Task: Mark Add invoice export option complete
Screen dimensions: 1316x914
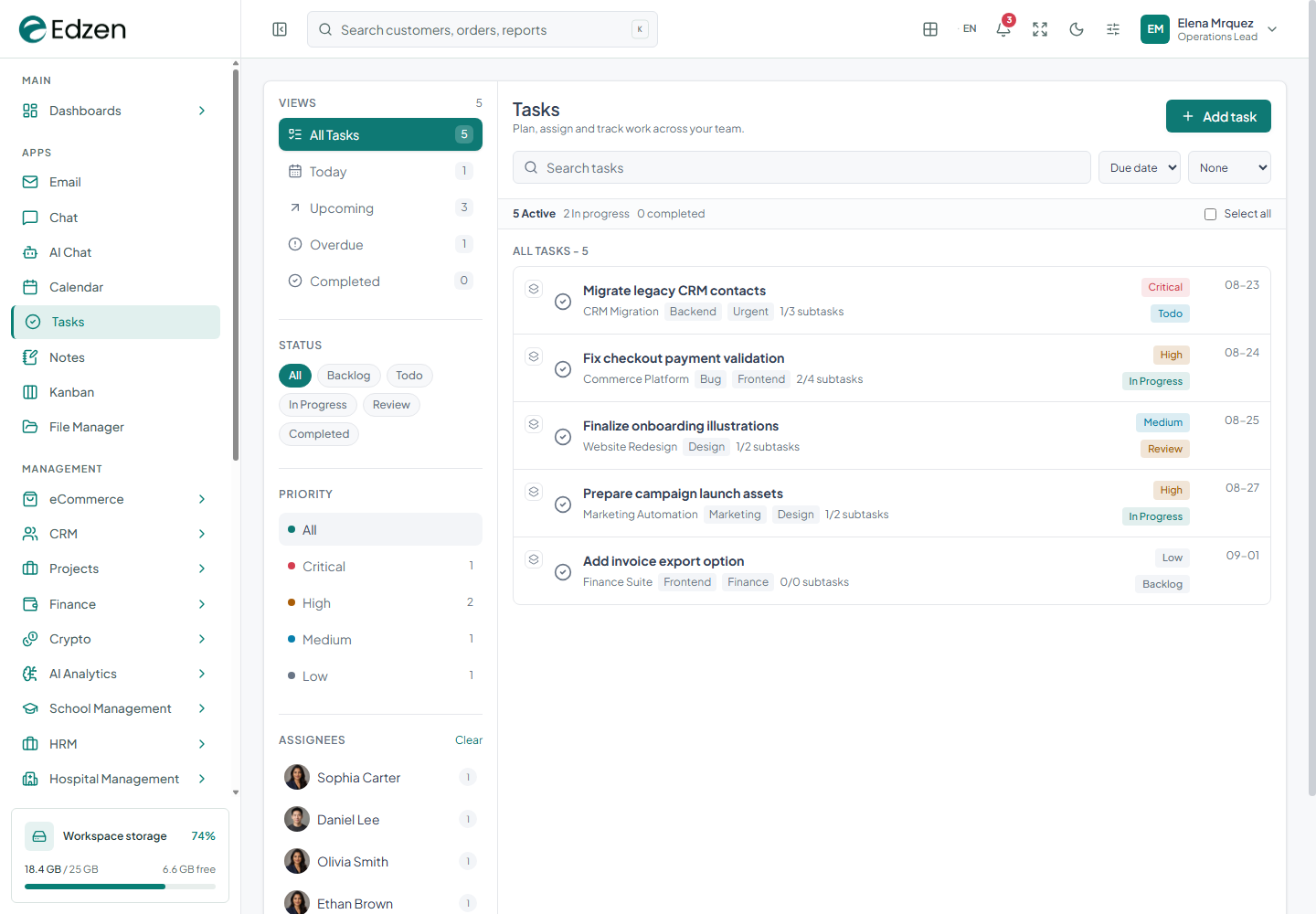Action: [563, 572]
